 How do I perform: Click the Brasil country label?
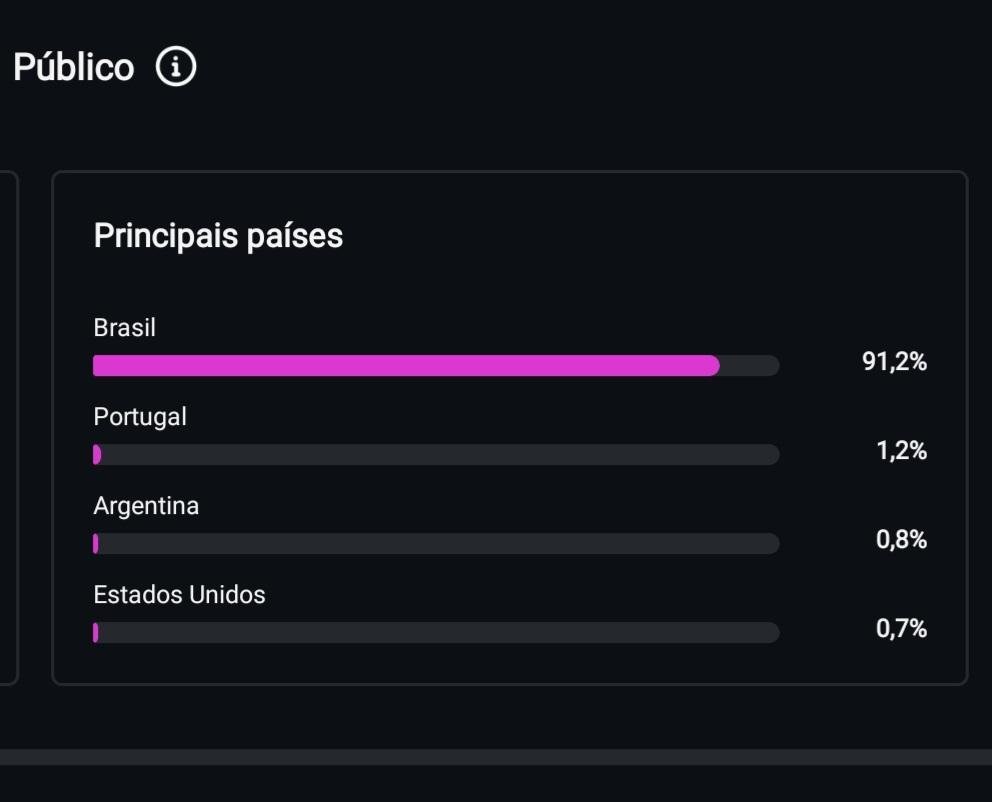click(x=124, y=328)
